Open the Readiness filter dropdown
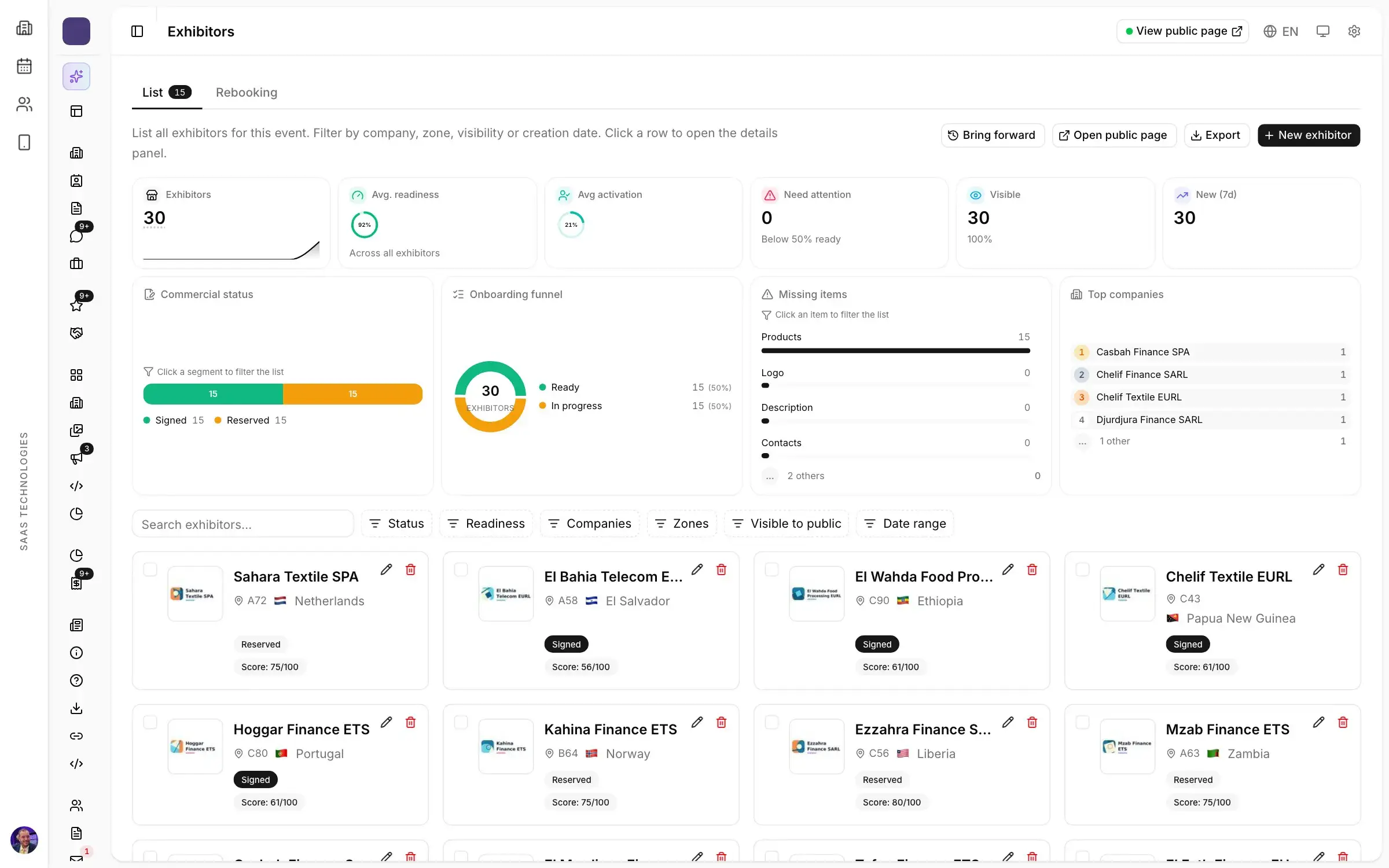 tap(486, 524)
